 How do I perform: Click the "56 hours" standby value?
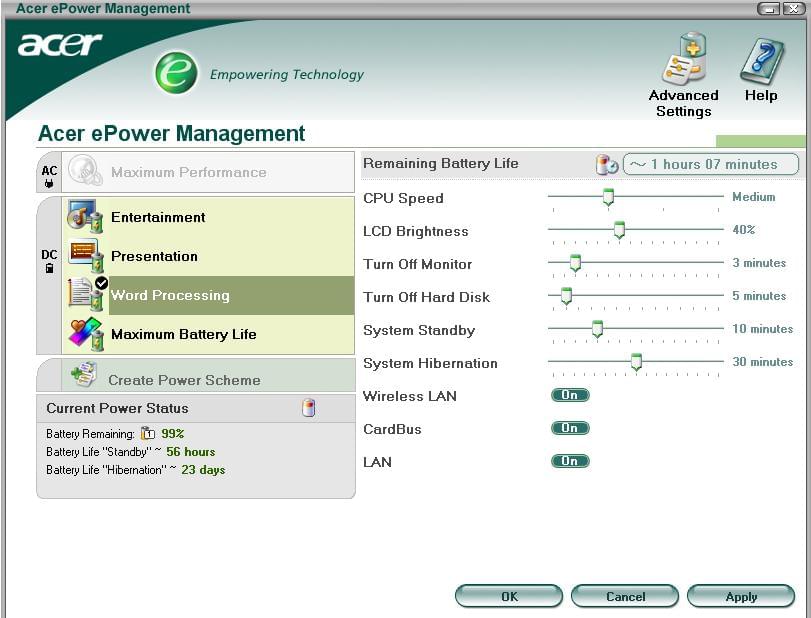coord(191,451)
